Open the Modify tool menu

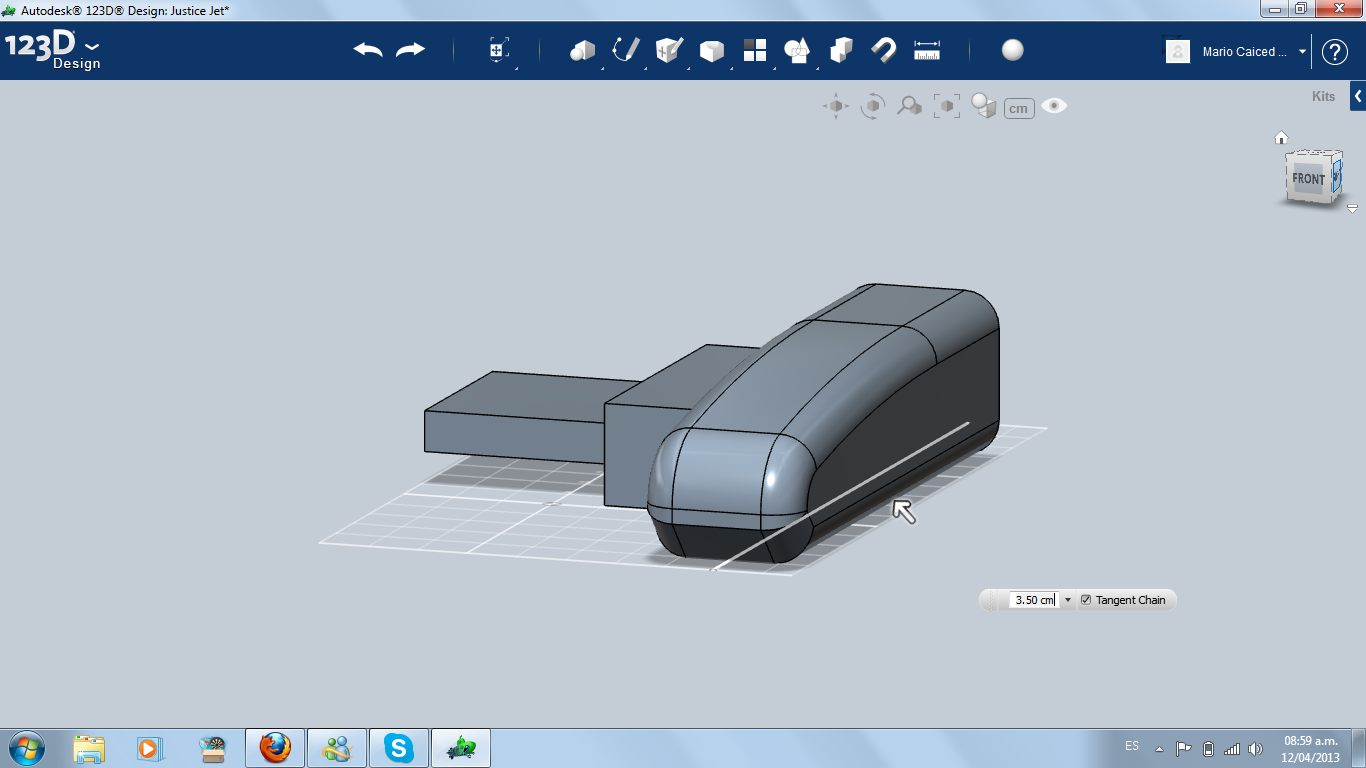pos(711,50)
